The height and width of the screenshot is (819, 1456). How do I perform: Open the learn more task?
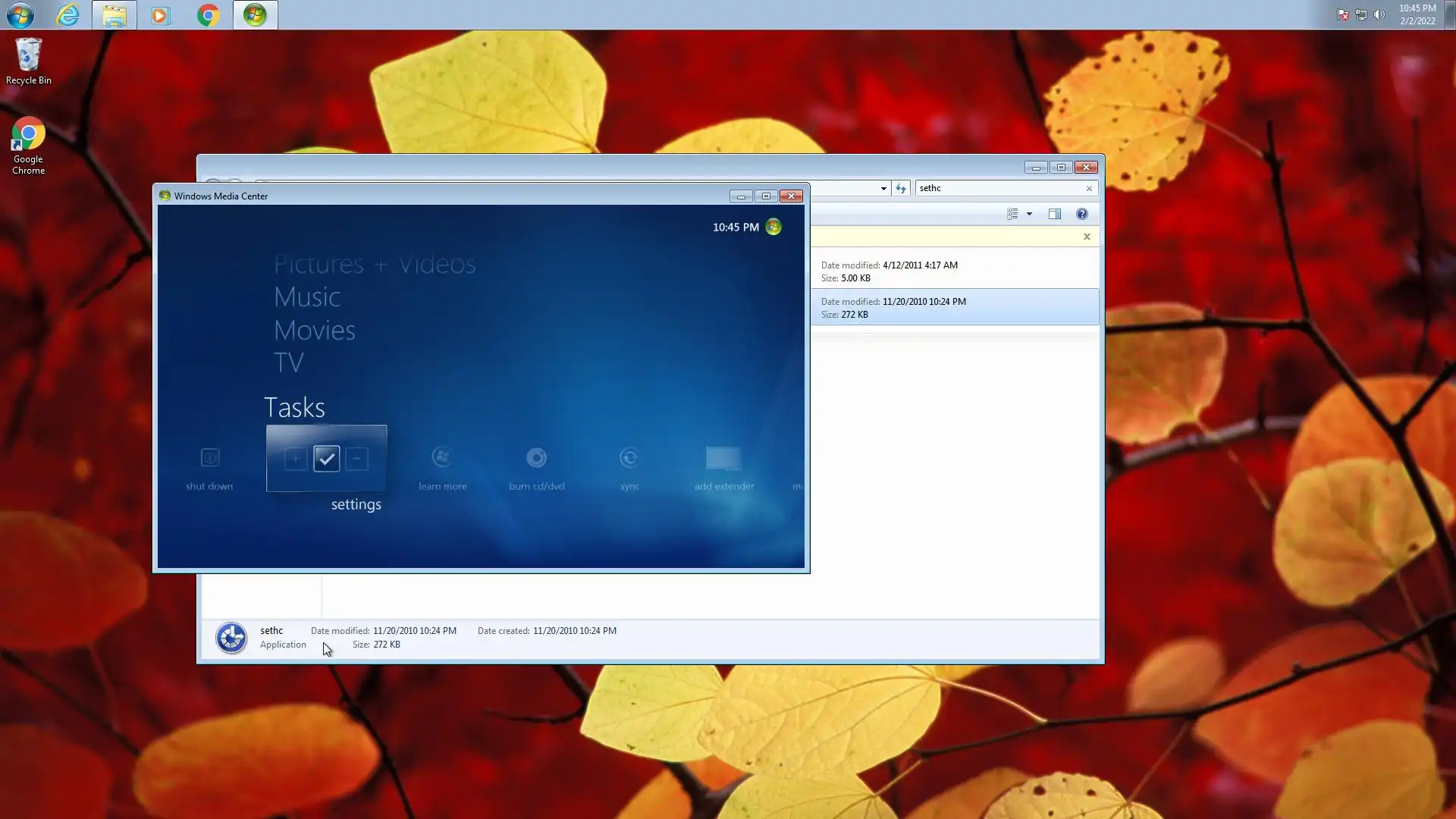click(x=442, y=458)
